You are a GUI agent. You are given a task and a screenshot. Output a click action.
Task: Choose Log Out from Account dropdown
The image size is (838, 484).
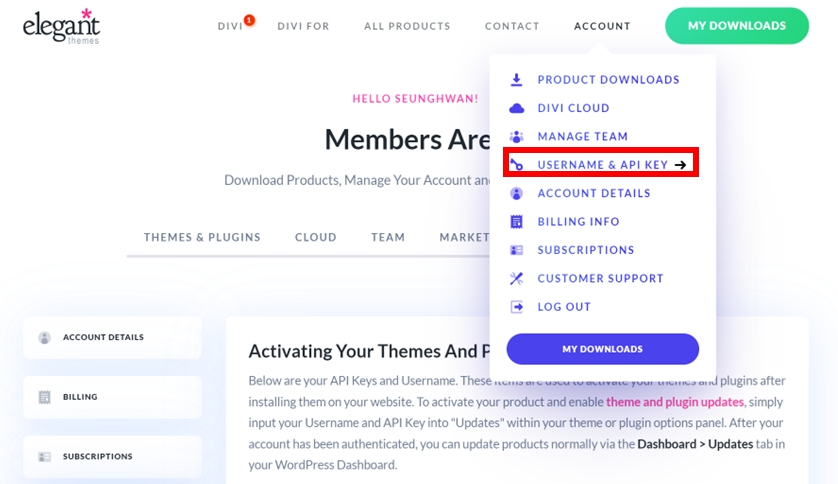[x=564, y=307]
